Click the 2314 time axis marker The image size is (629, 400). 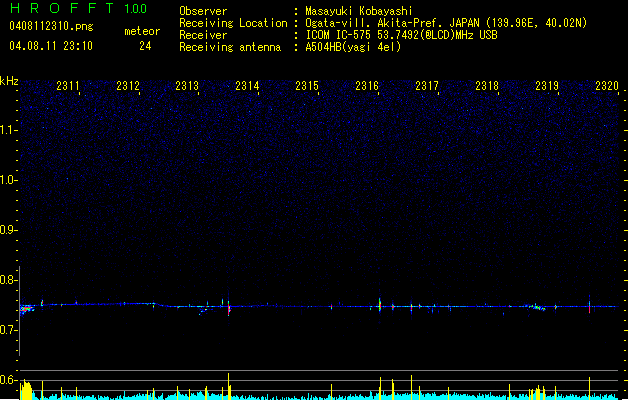pos(247,85)
